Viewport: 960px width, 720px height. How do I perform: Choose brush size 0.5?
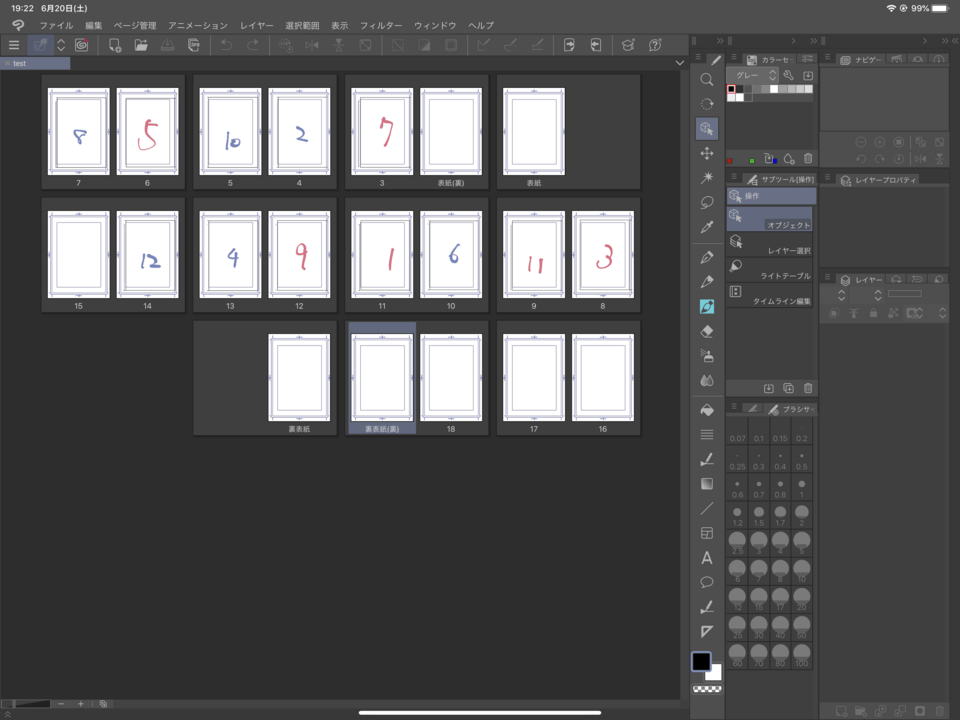pos(801,460)
